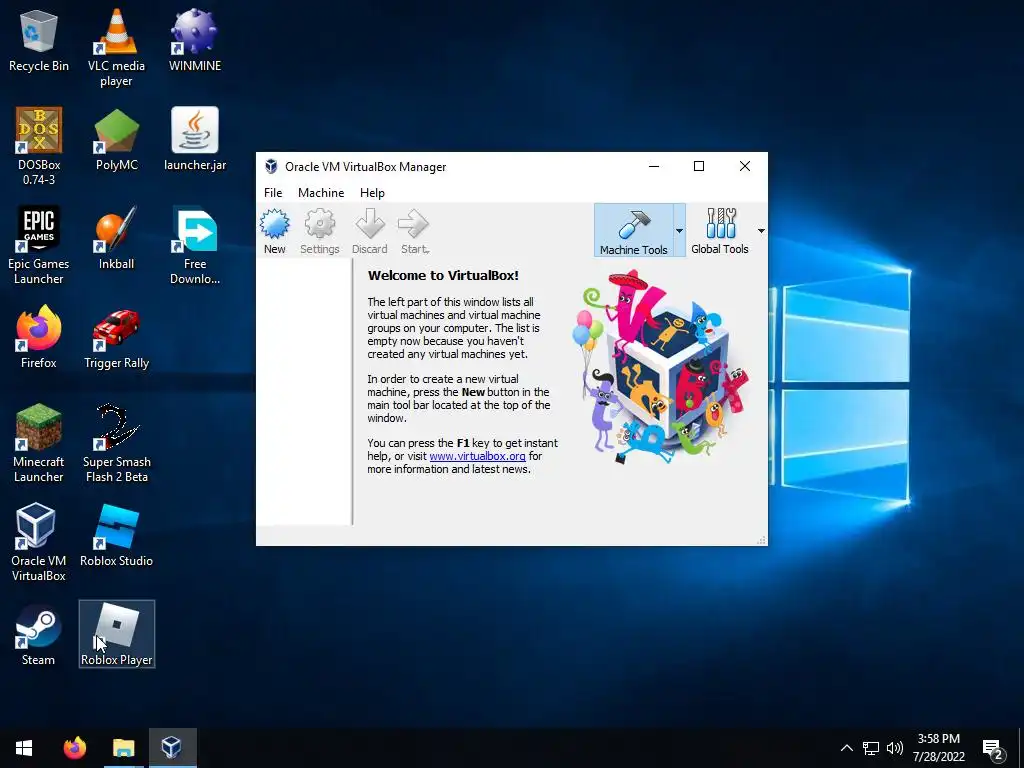Open the volume speaker tray icon

(895, 748)
